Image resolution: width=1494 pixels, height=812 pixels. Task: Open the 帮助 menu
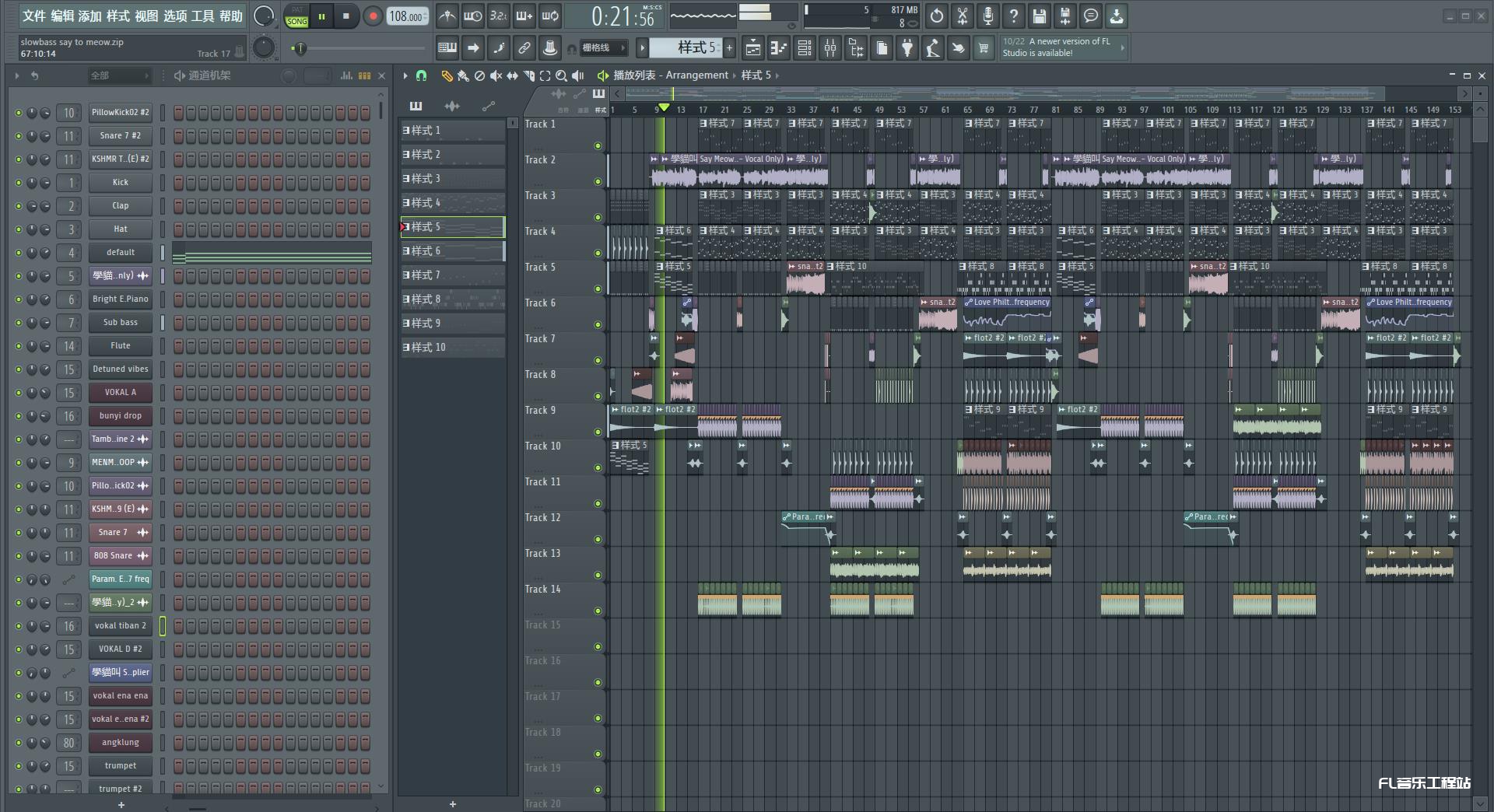pyautogui.click(x=231, y=16)
